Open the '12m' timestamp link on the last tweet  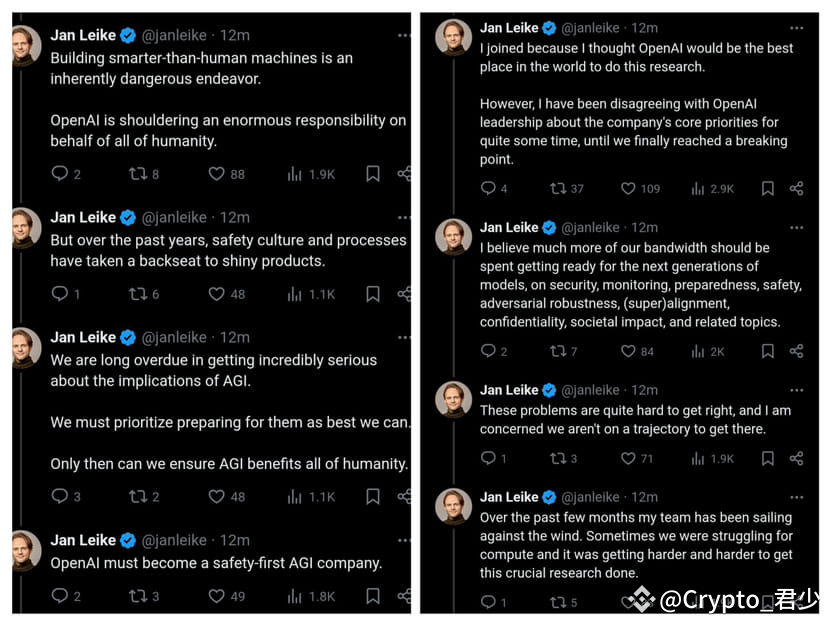click(645, 496)
